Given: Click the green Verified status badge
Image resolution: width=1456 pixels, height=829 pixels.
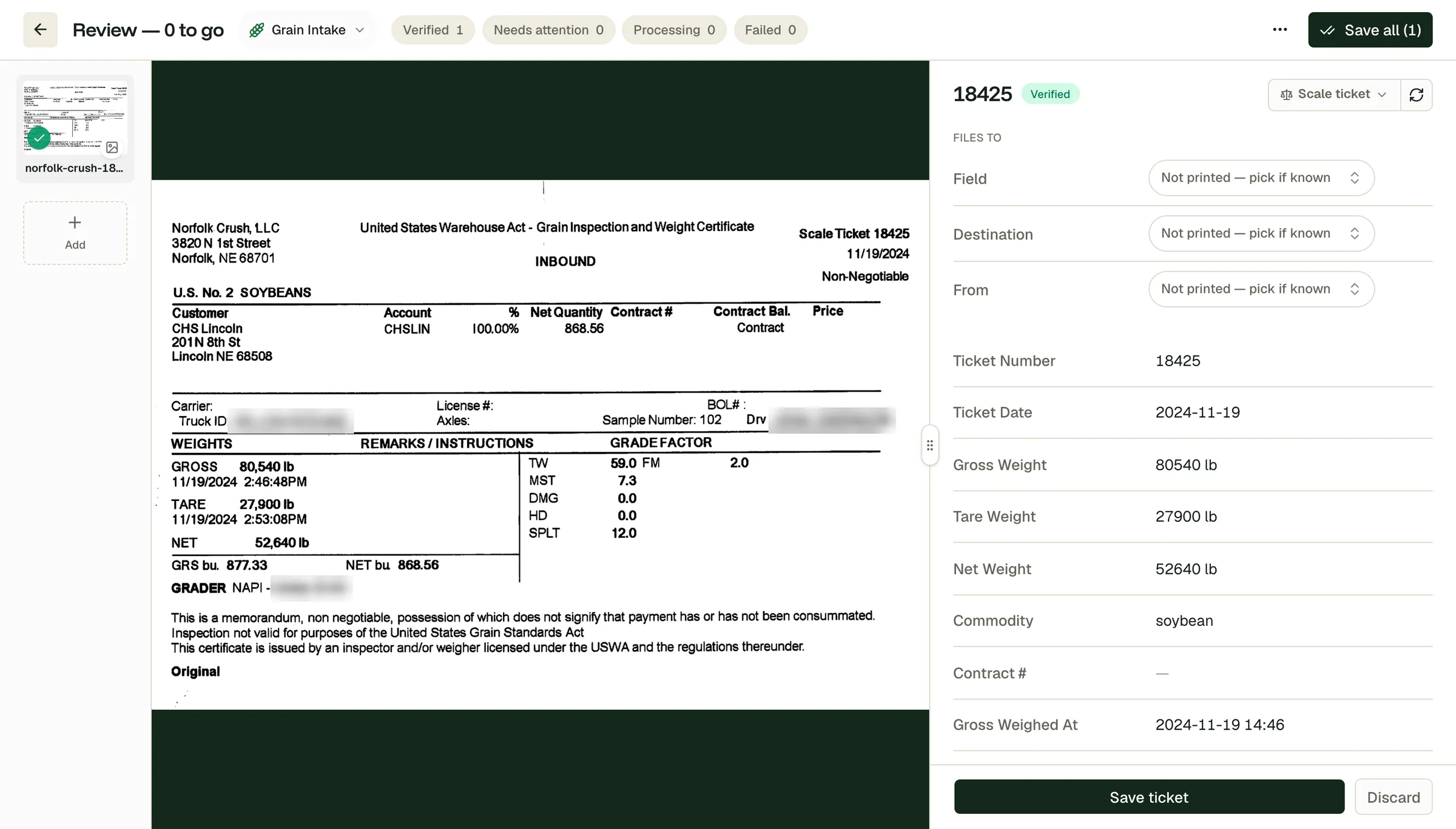Looking at the screenshot, I should pyautogui.click(x=1050, y=94).
